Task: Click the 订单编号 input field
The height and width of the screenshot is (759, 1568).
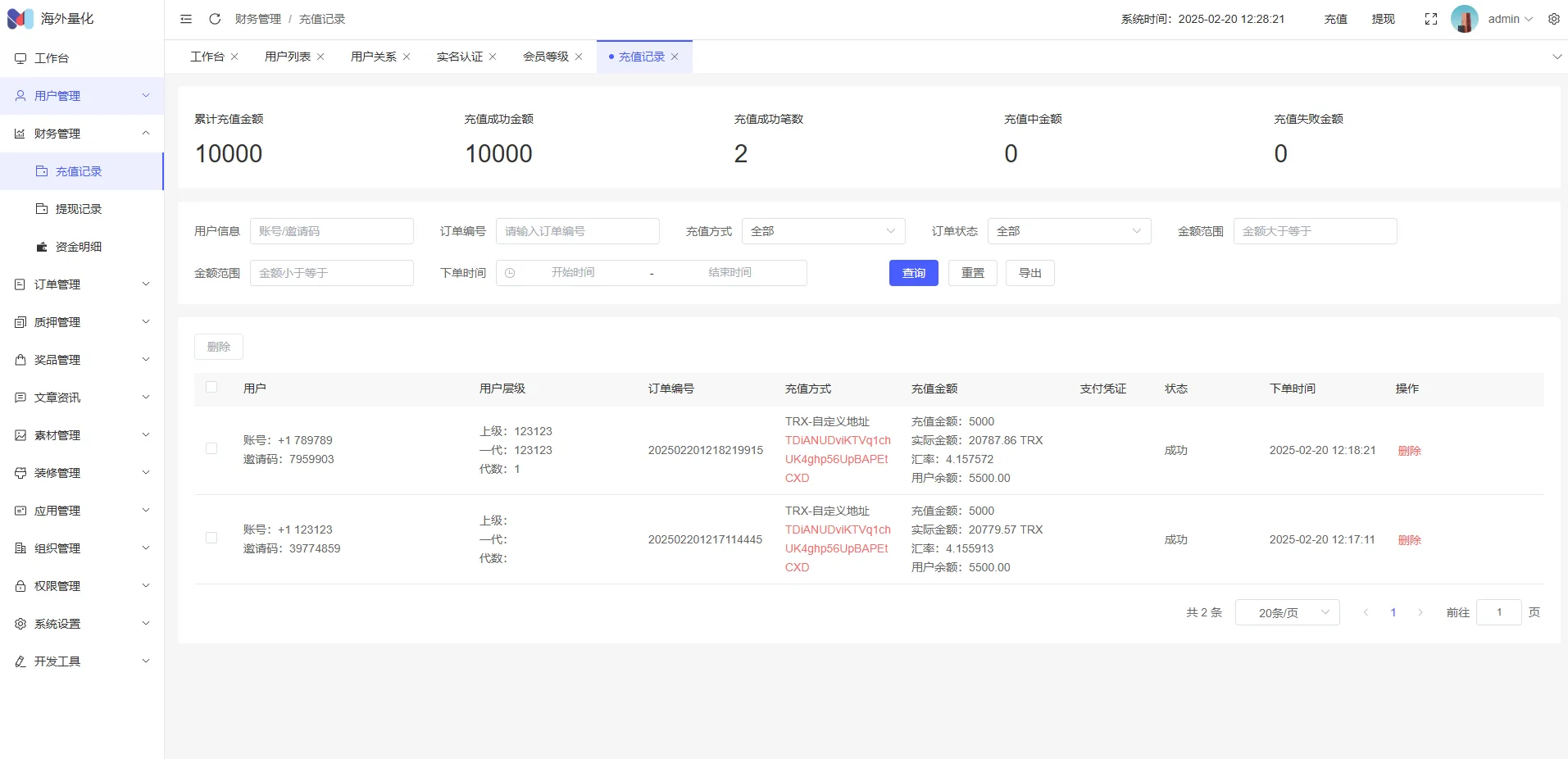Action: [x=577, y=231]
